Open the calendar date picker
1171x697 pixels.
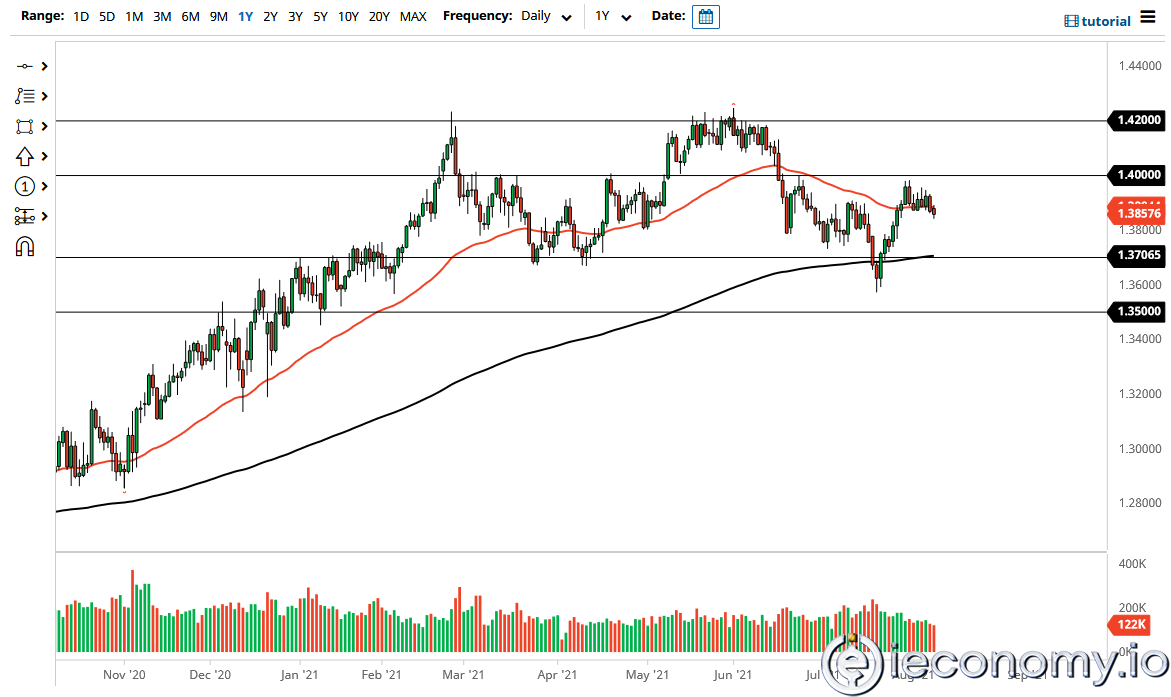(705, 16)
